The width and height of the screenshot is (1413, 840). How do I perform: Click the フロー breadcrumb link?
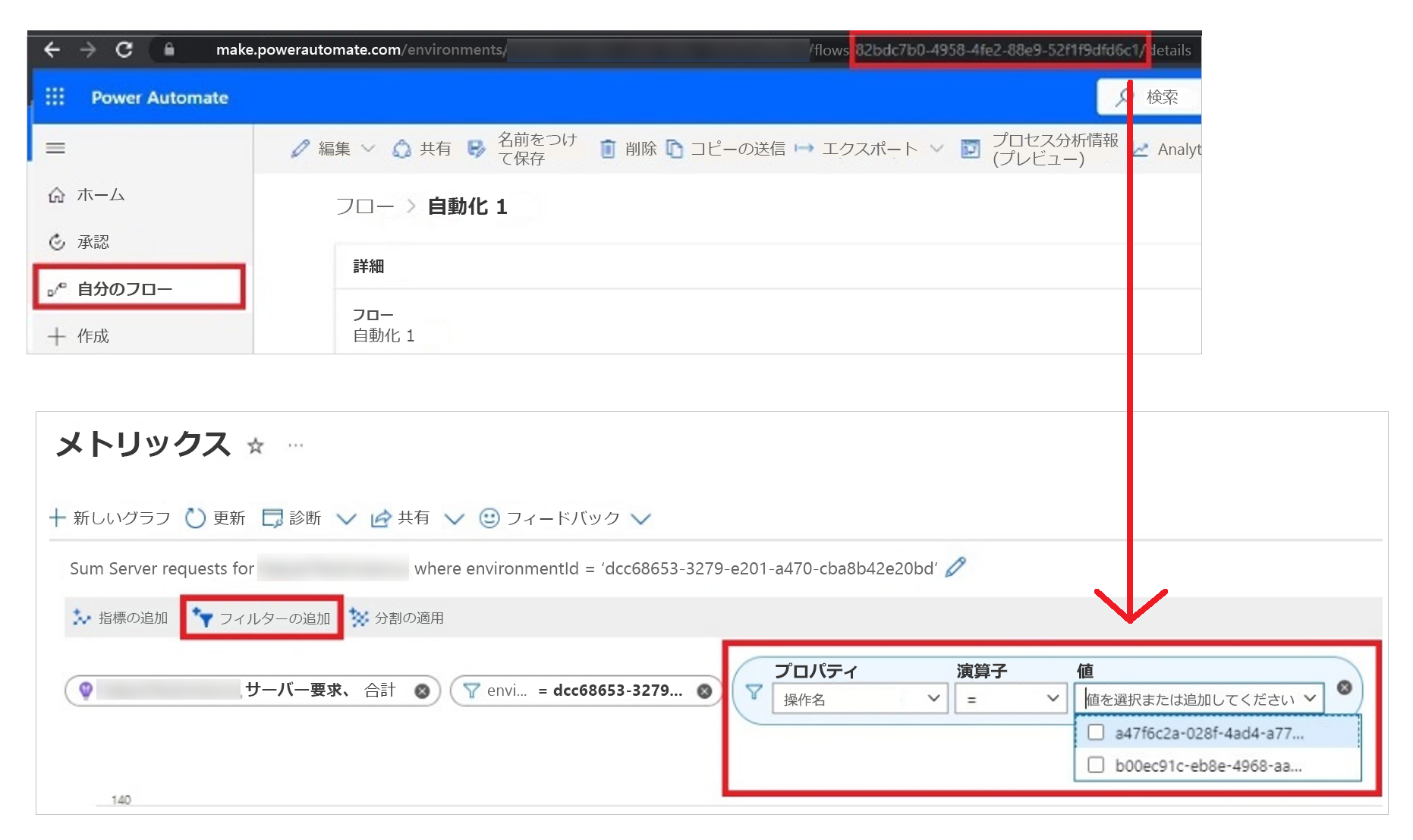[365, 206]
